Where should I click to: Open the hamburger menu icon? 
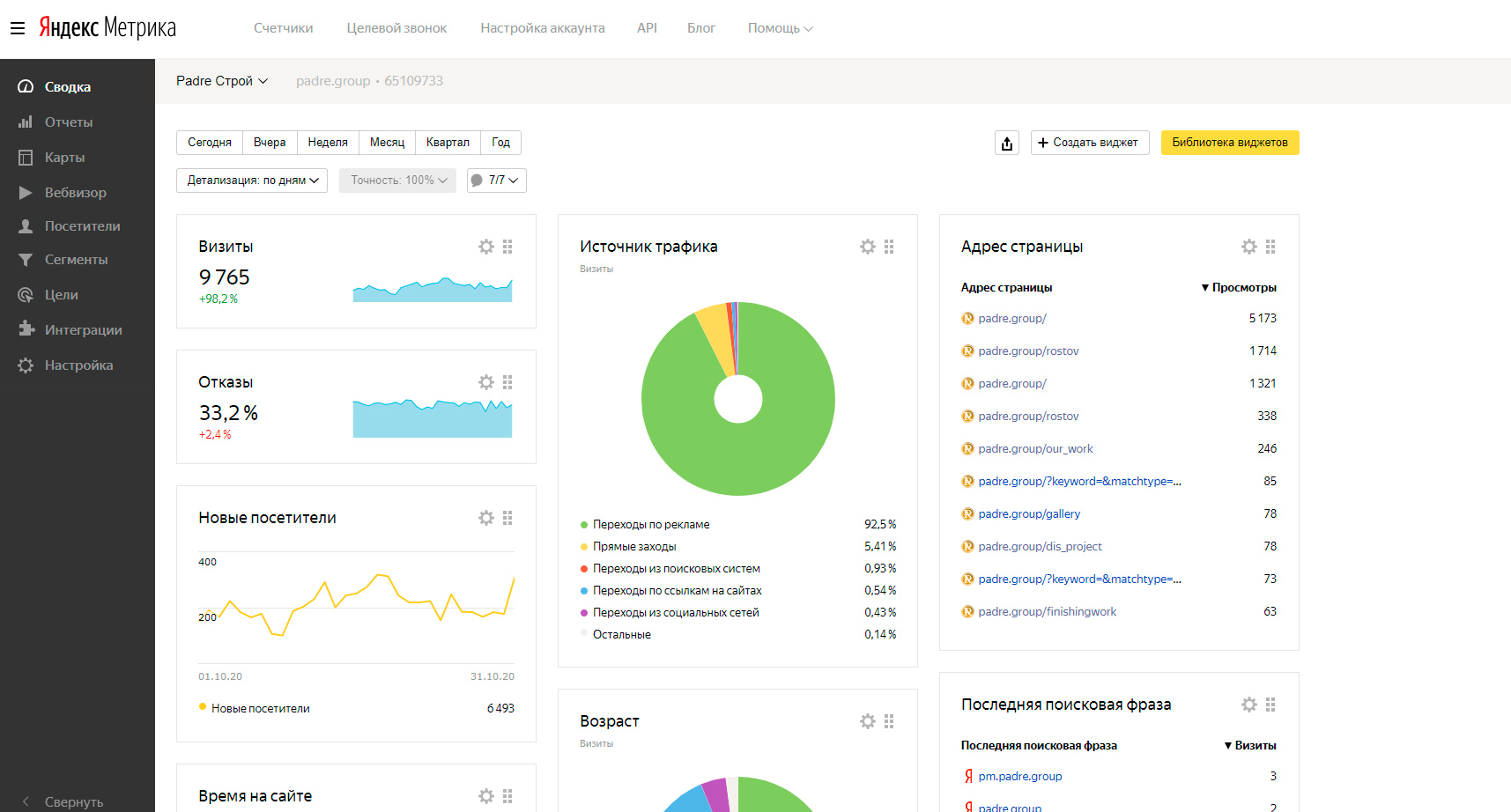pyautogui.click(x=18, y=28)
